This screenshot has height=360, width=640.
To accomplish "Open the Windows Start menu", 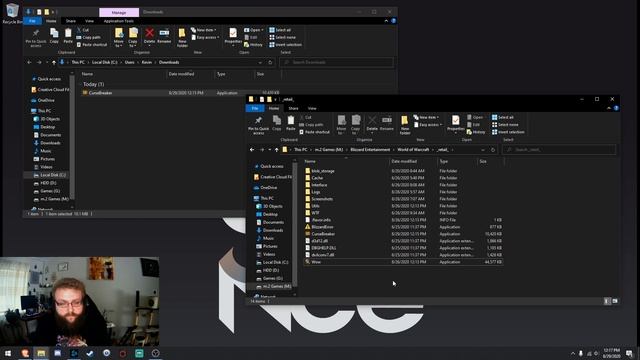I will pyautogui.click(x=8, y=353).
